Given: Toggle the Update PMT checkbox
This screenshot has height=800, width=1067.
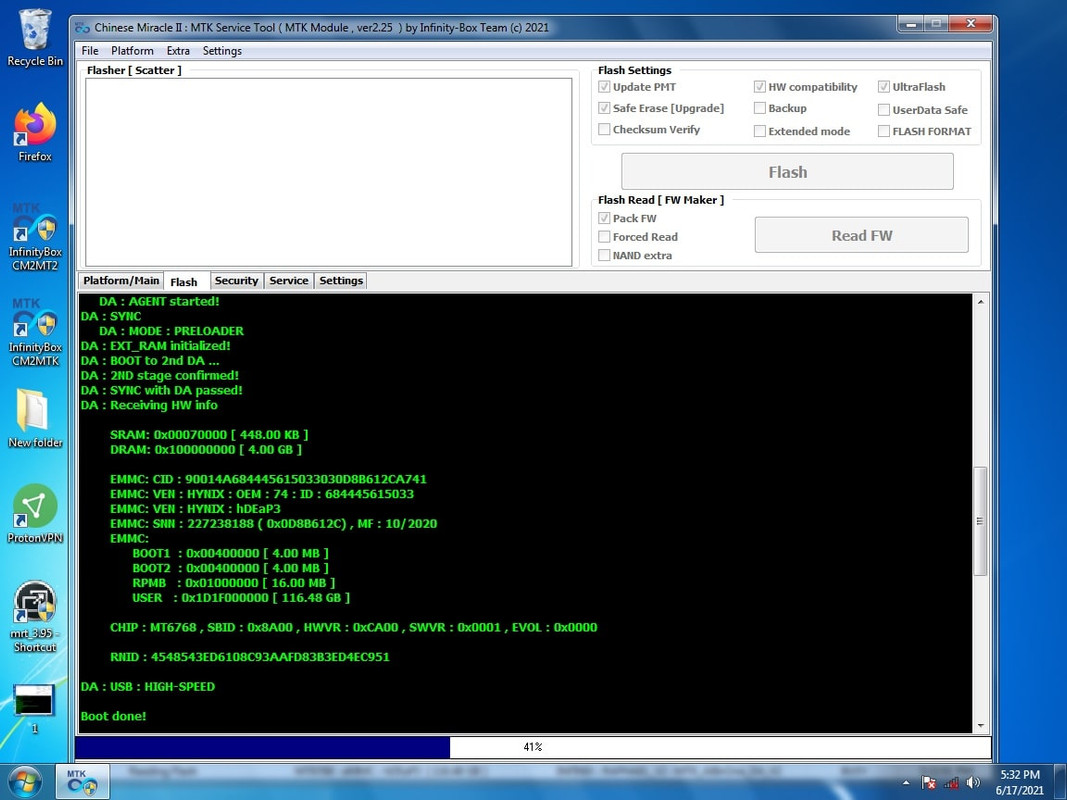Looking at the screenshot, I should point(604,87).
